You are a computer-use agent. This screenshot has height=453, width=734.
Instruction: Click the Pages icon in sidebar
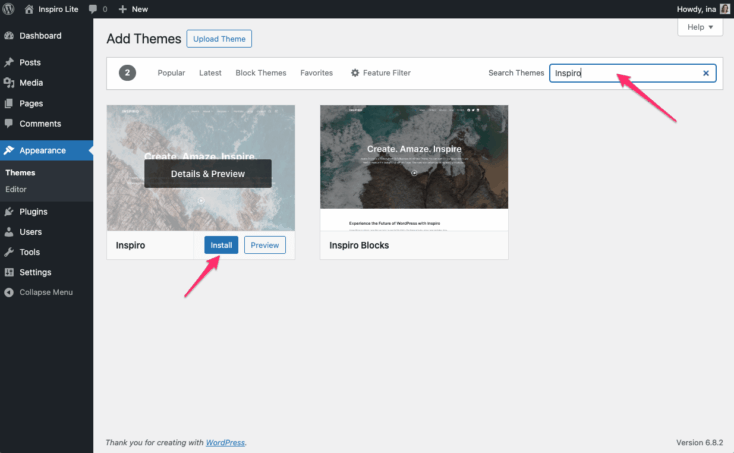pos(9,103)
